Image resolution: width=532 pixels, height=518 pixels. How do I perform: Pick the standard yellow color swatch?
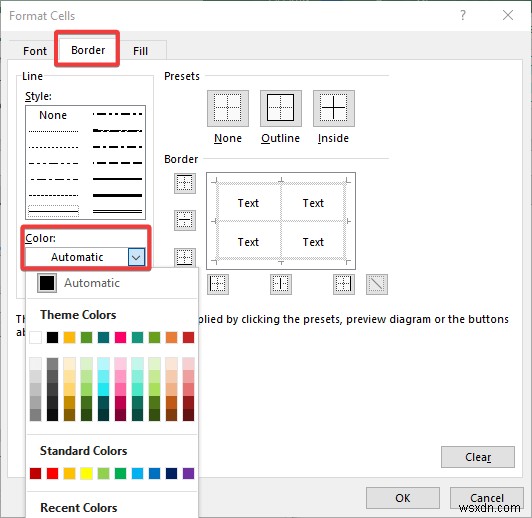tap(87, 473)
